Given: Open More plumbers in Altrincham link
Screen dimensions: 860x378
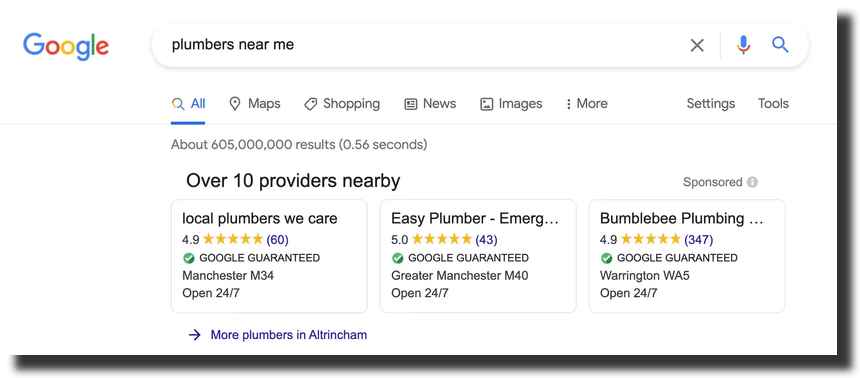Looking at the screenshot, I should pos(288,335).
